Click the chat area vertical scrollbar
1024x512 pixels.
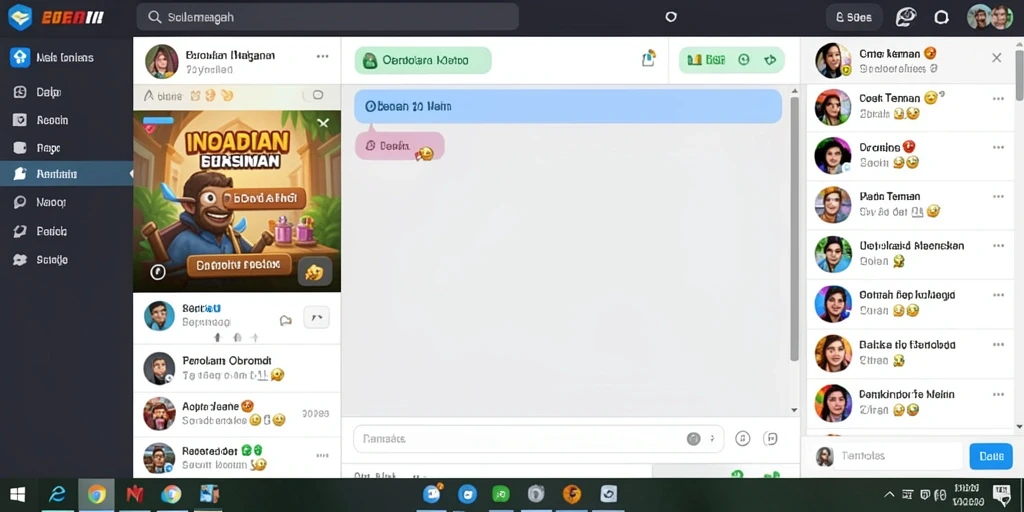coord(794,229)
